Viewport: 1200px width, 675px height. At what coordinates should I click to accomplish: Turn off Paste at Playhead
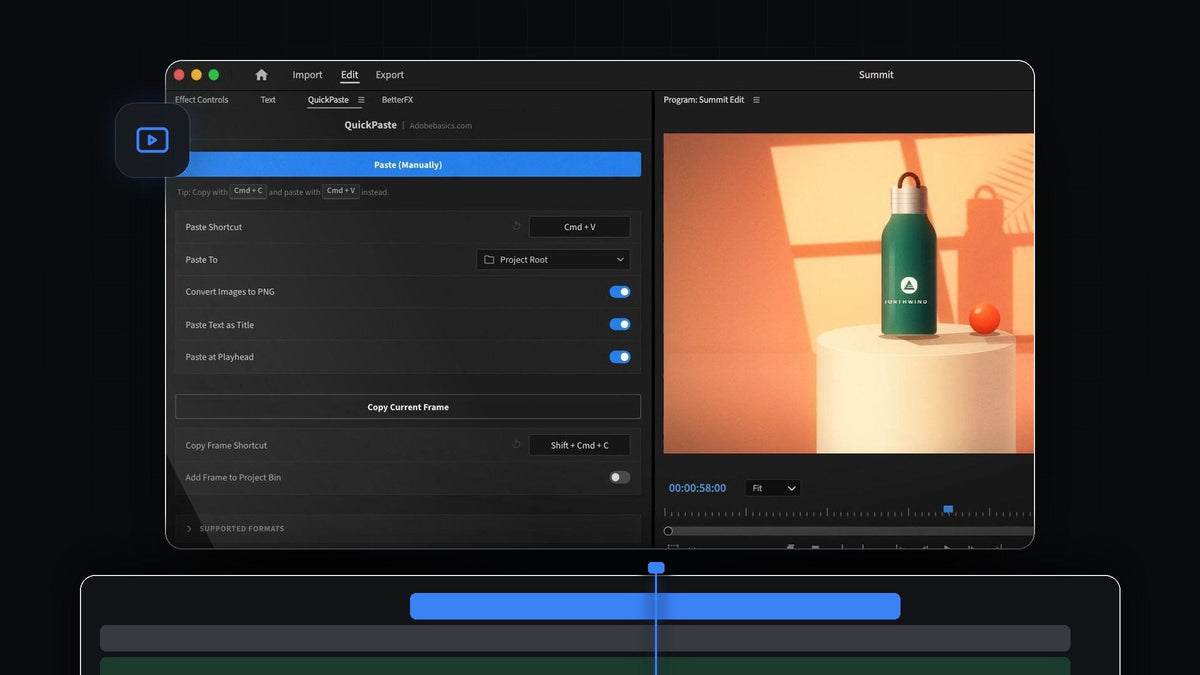pos(620,357)
